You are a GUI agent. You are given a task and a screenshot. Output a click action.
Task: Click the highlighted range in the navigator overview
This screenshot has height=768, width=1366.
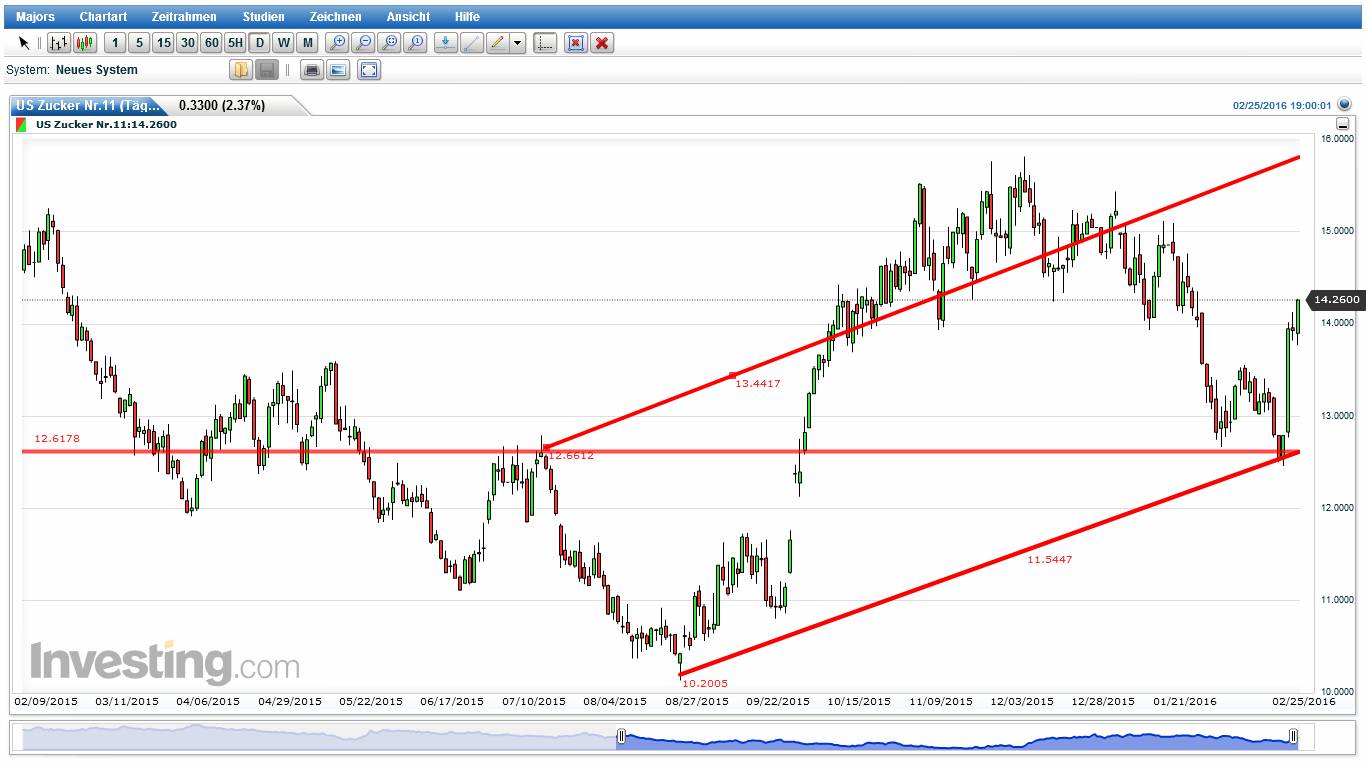coord(957,738)
